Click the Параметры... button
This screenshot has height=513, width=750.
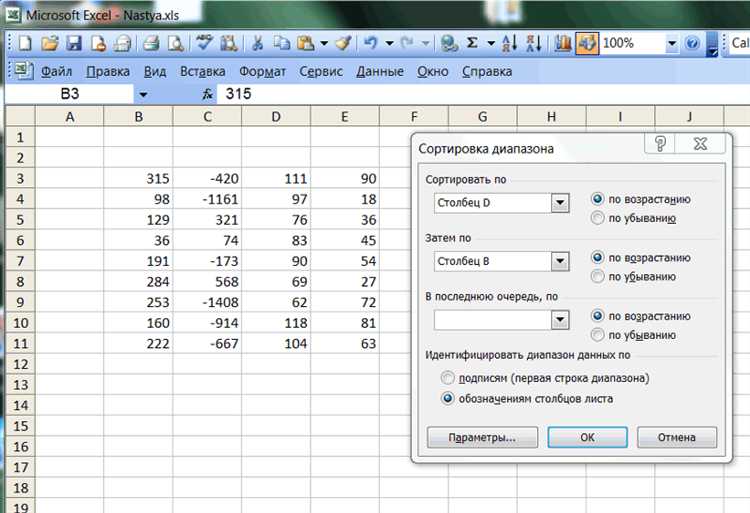click(482, 437)
